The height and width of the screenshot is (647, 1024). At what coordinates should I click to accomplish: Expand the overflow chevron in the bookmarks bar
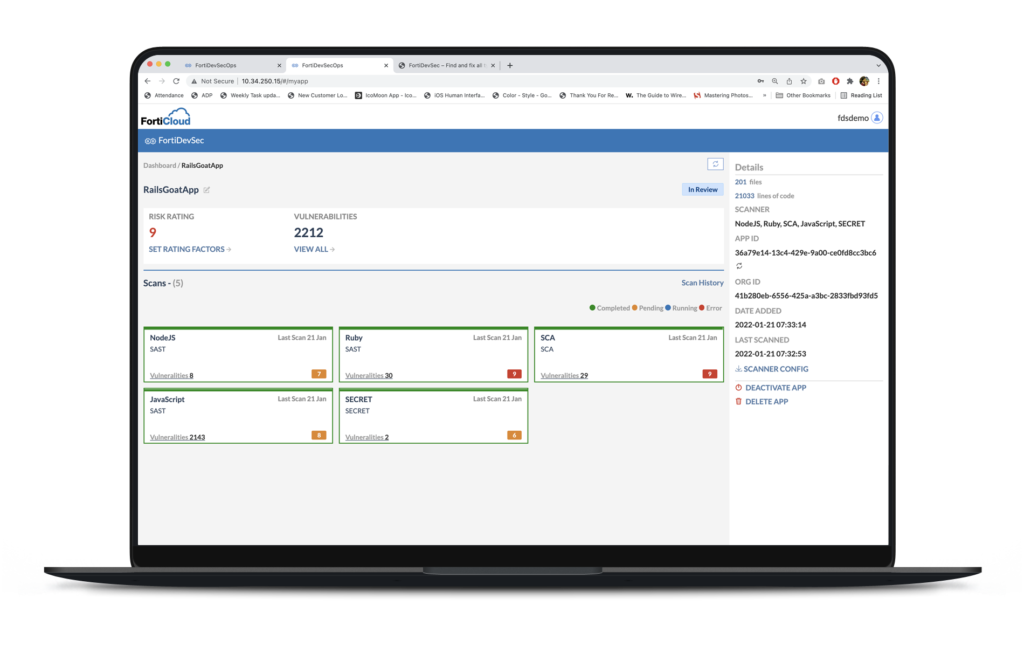pos(764,95)
